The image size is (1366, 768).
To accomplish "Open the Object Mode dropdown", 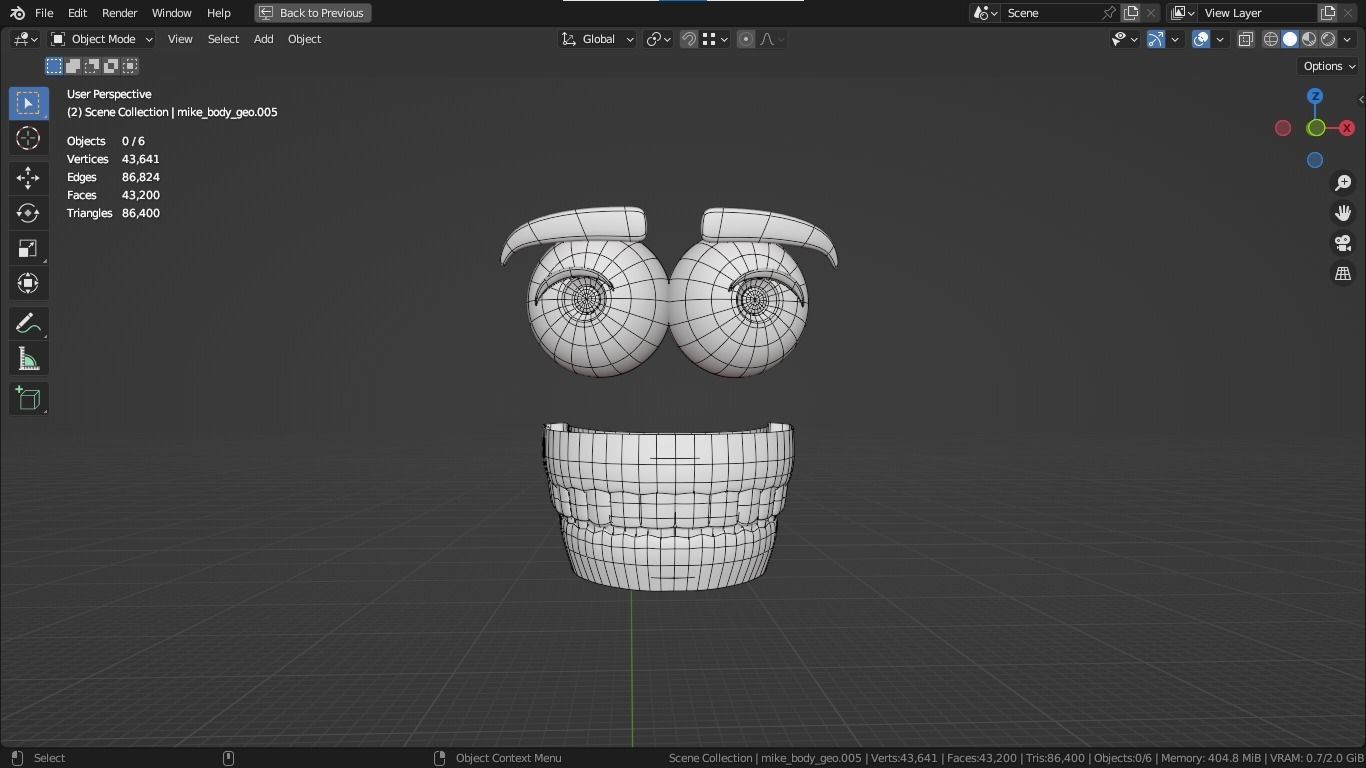I will coord(101,39).
